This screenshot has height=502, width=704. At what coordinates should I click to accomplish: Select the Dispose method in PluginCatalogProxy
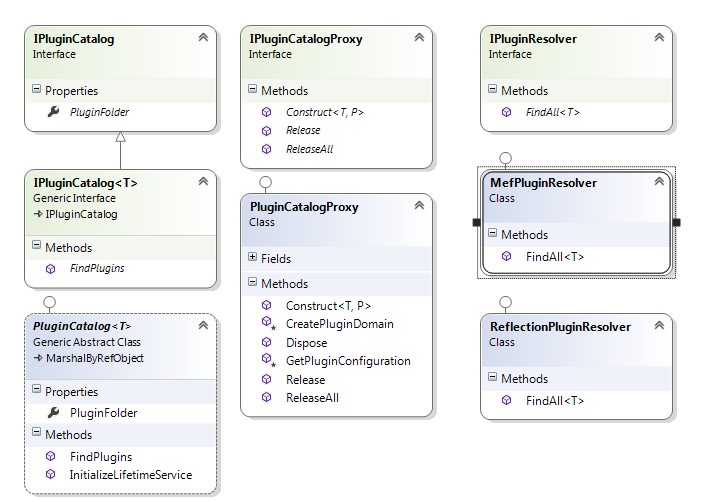pyautogui.click(x=307, y=343)
